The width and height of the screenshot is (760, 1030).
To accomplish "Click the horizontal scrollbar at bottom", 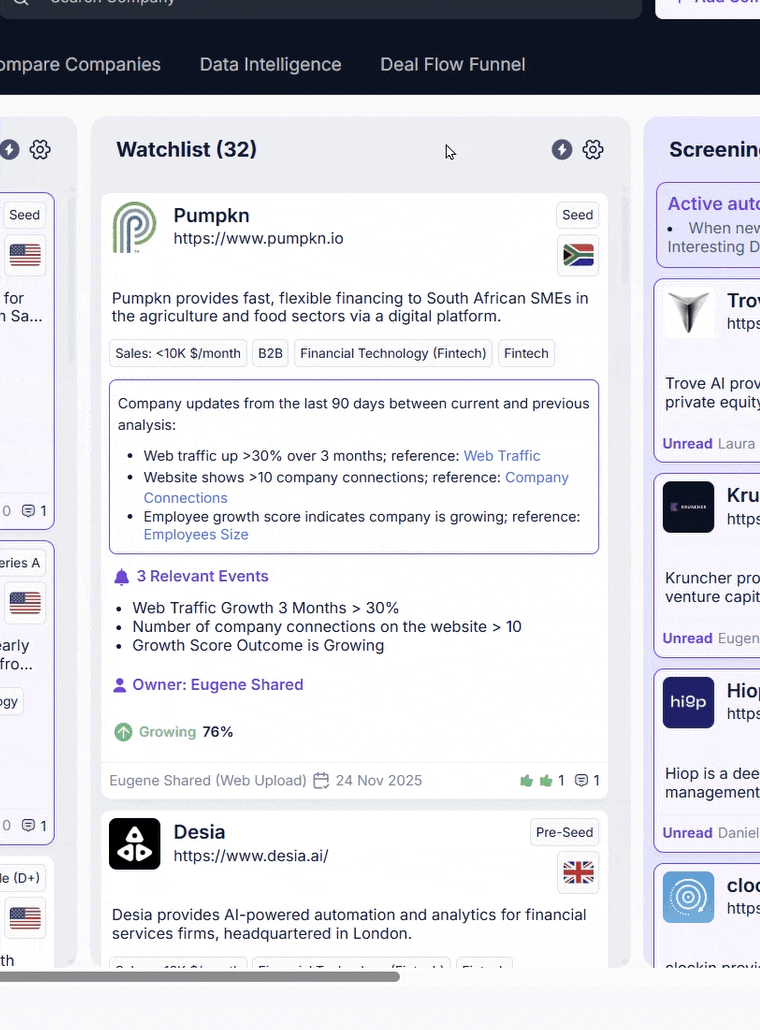I will 200,977.
